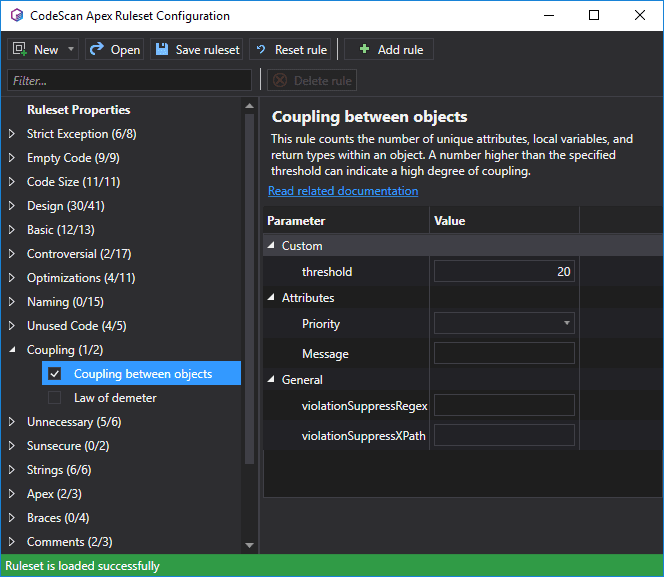Expand the Unused Code (4/5) group
This screenshot has width=664, height=577.
click(12, 326)
